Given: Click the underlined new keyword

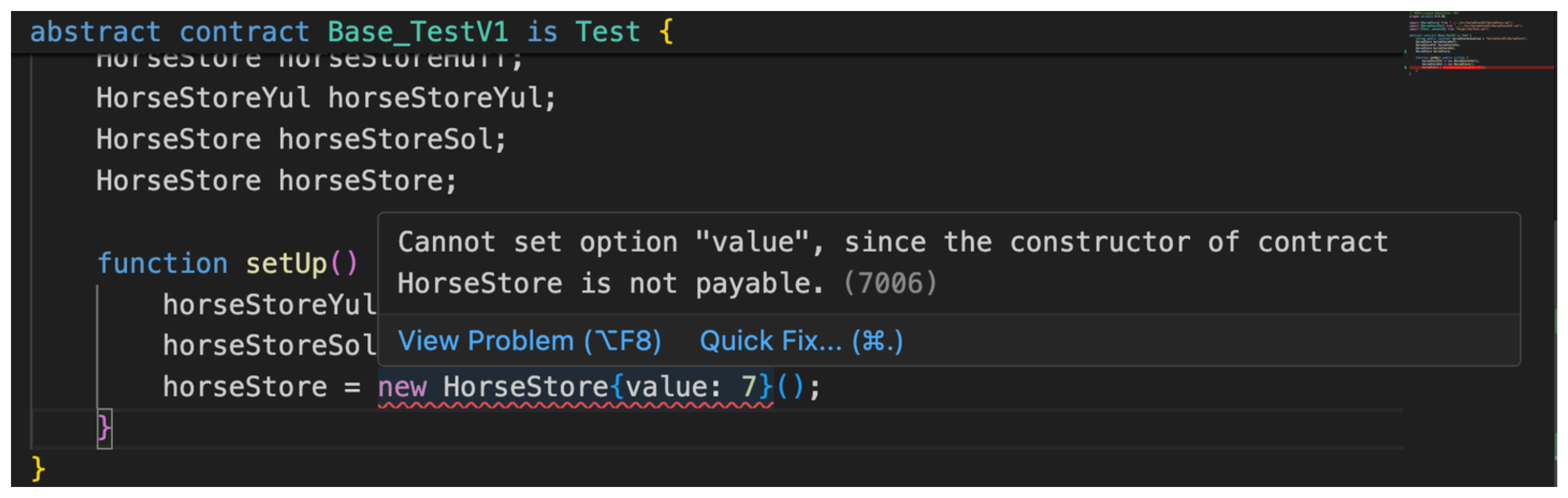Looking at the screenshot, I should 402,387.
